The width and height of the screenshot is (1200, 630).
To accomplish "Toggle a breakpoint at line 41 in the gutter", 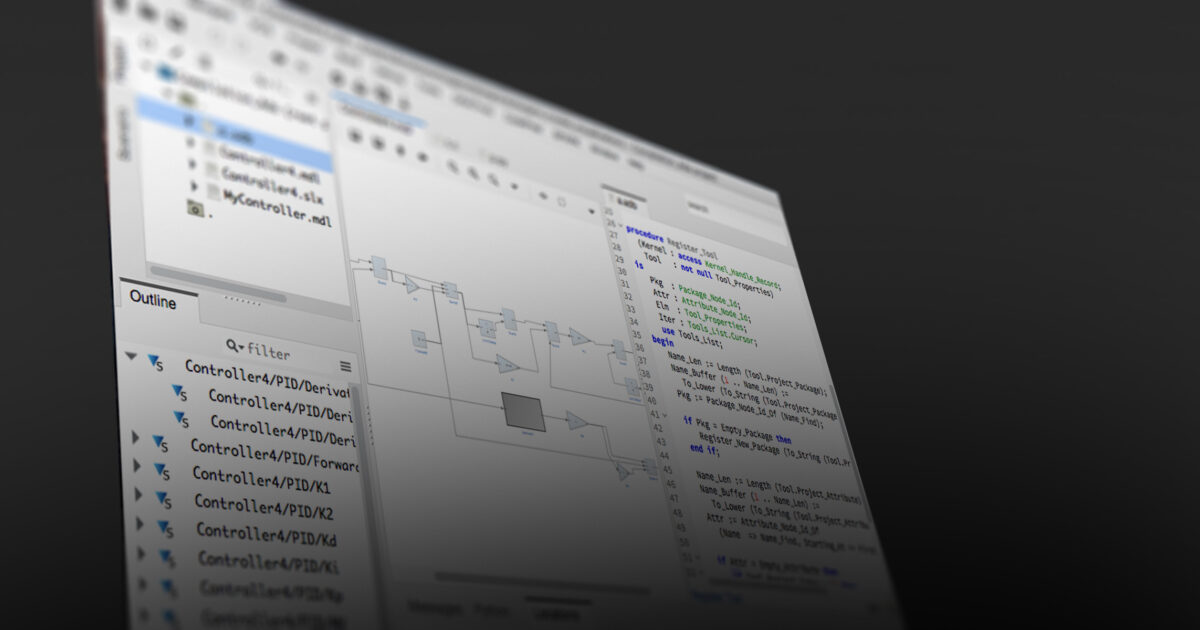I will [x=648, y=412].
